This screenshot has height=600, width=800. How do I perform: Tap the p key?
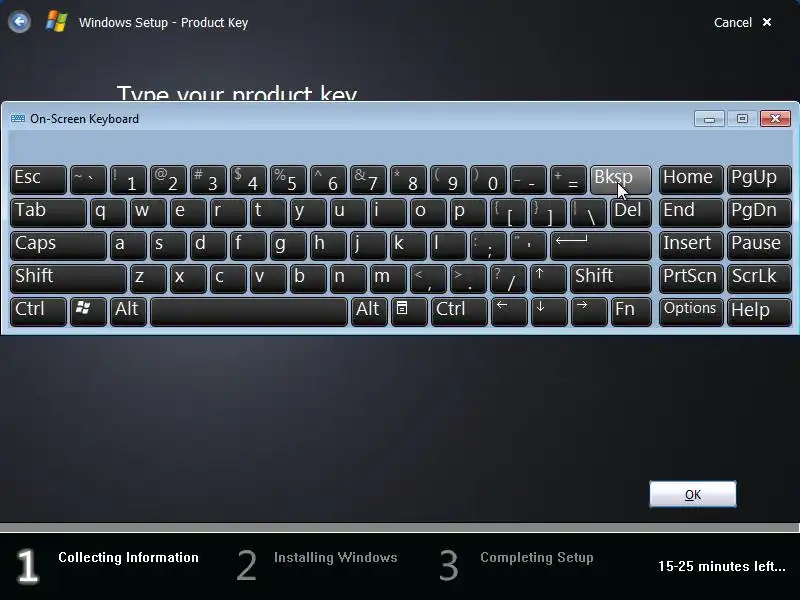click(x=468, y=213)
